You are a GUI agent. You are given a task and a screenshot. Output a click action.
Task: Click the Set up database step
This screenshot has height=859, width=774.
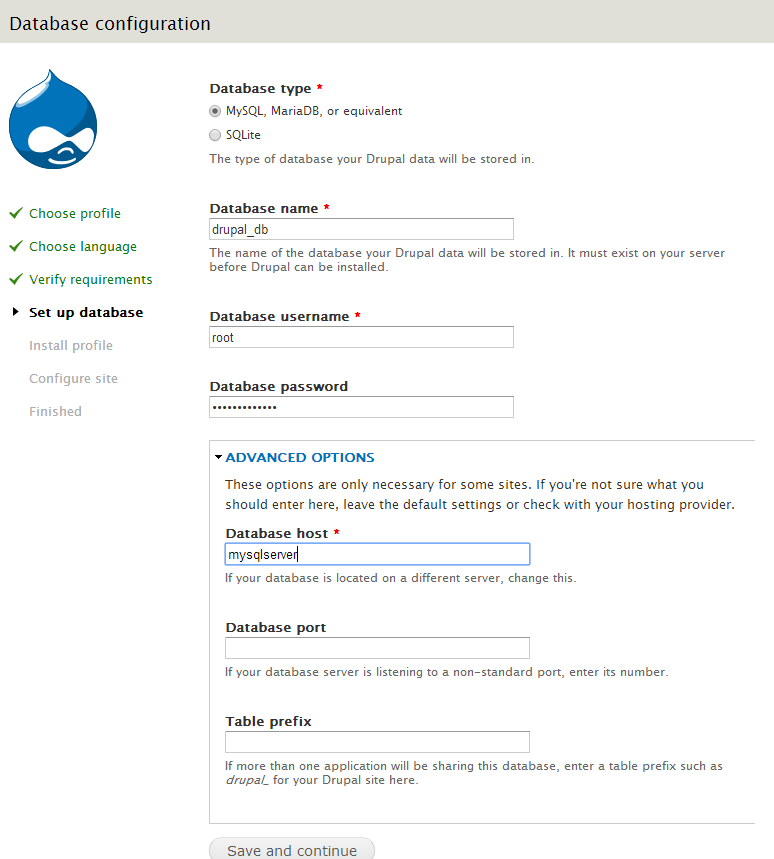[86, 312]
